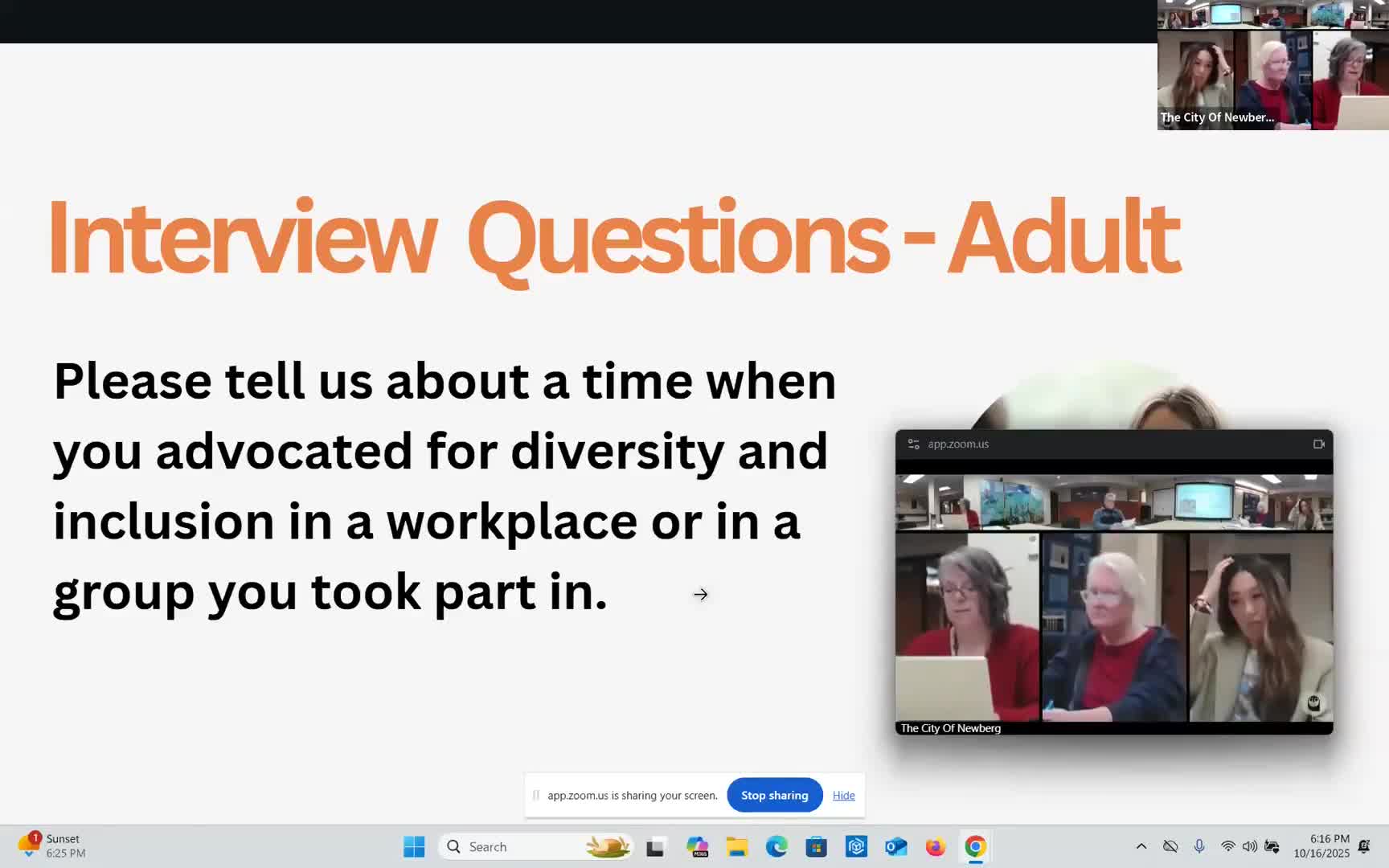Click the microphone icon in system tray
This screenshot has width=1389, height=868.
coord(1198,846)
